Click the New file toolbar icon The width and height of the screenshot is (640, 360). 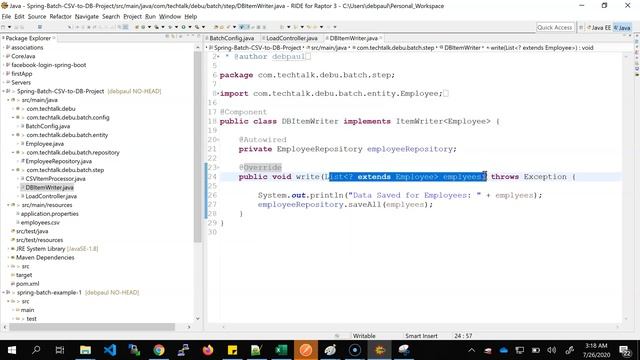[x=4, y=27]
